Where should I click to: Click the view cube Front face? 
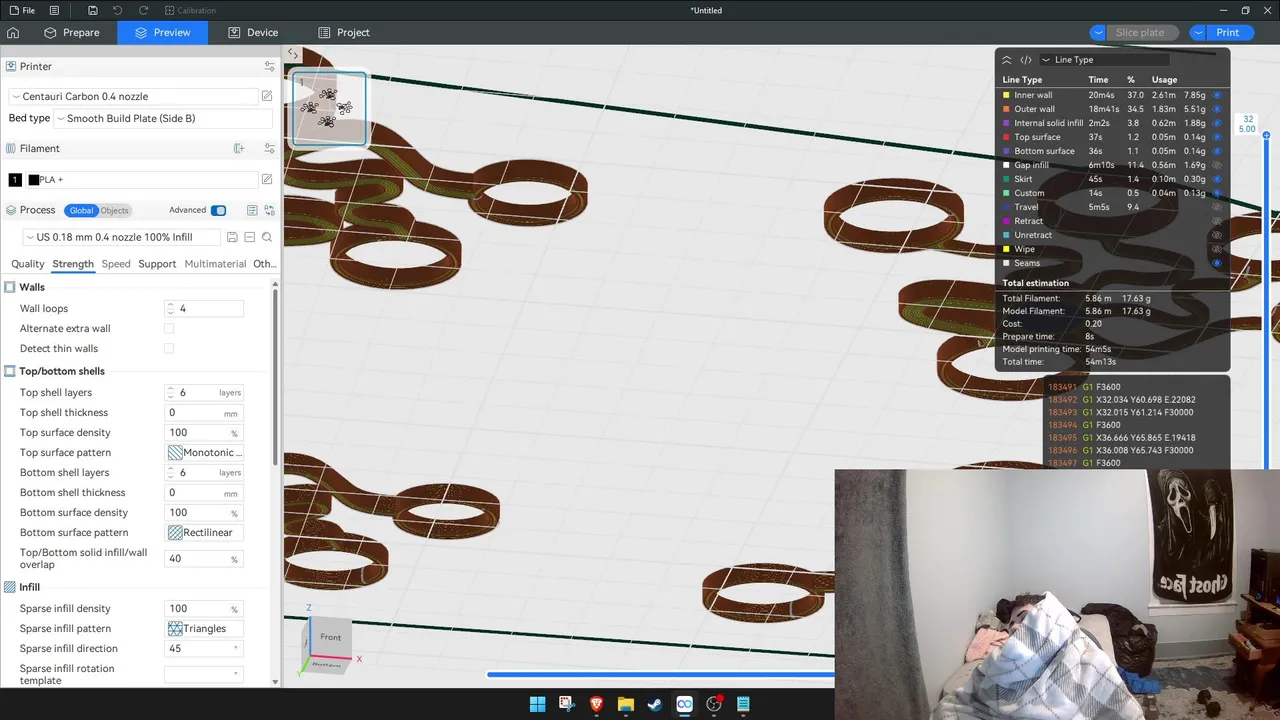(330, 637)
